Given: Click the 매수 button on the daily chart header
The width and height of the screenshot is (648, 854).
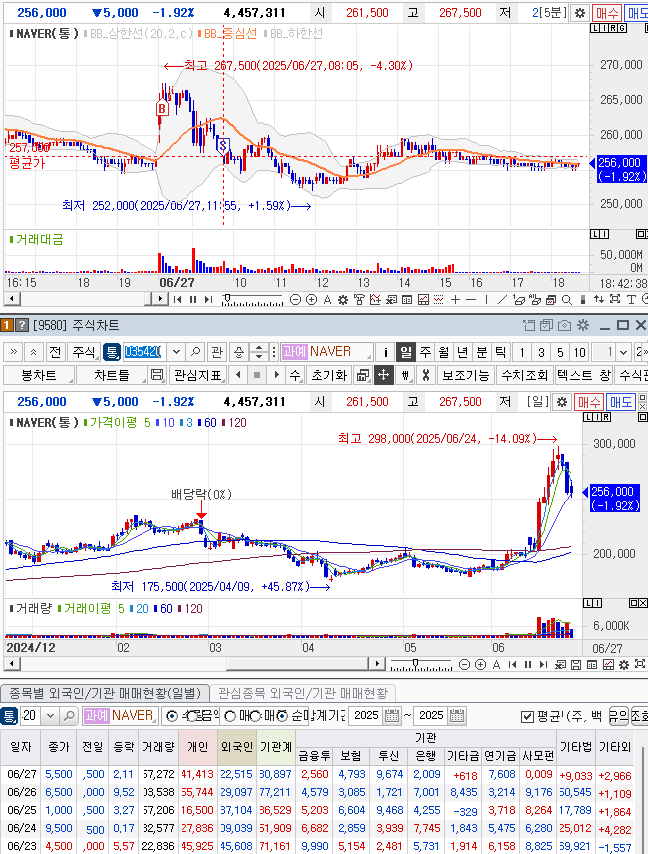Looking at the screenshot, I should (x=588, y=402).
